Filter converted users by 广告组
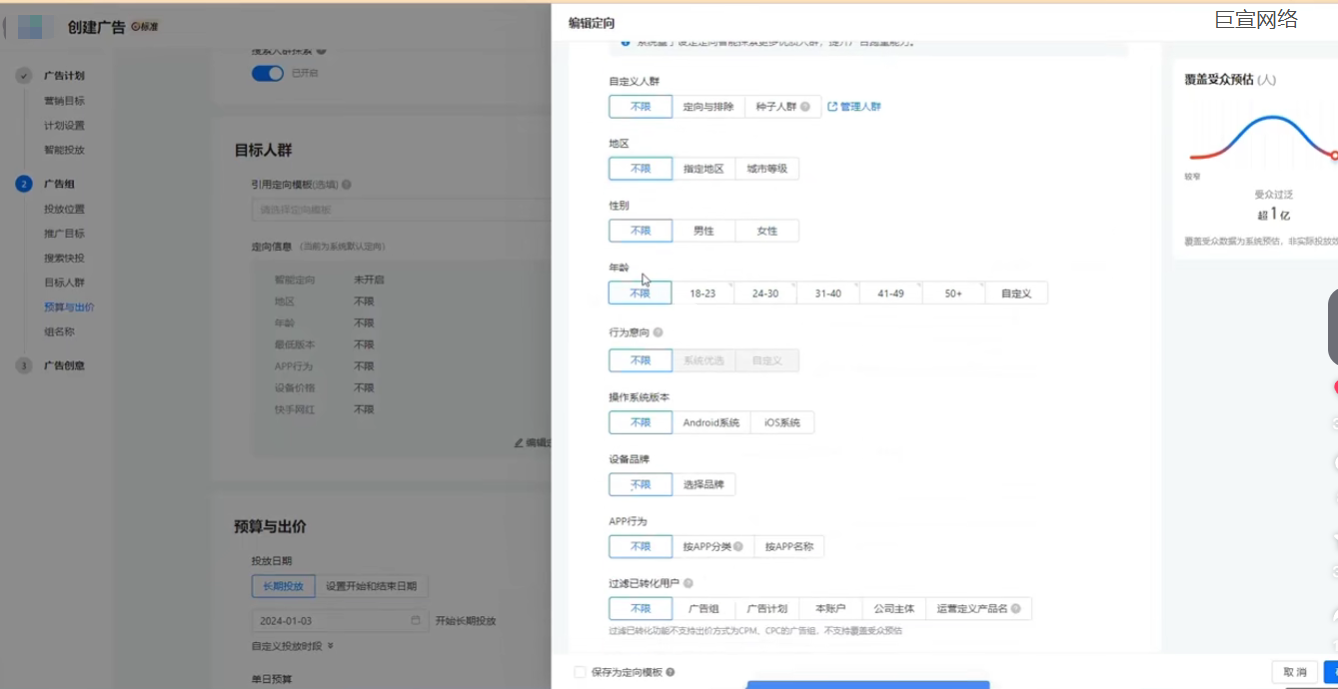Image resolution: width=1338 pixels, height=689 pixels. (x=703, y=609)
